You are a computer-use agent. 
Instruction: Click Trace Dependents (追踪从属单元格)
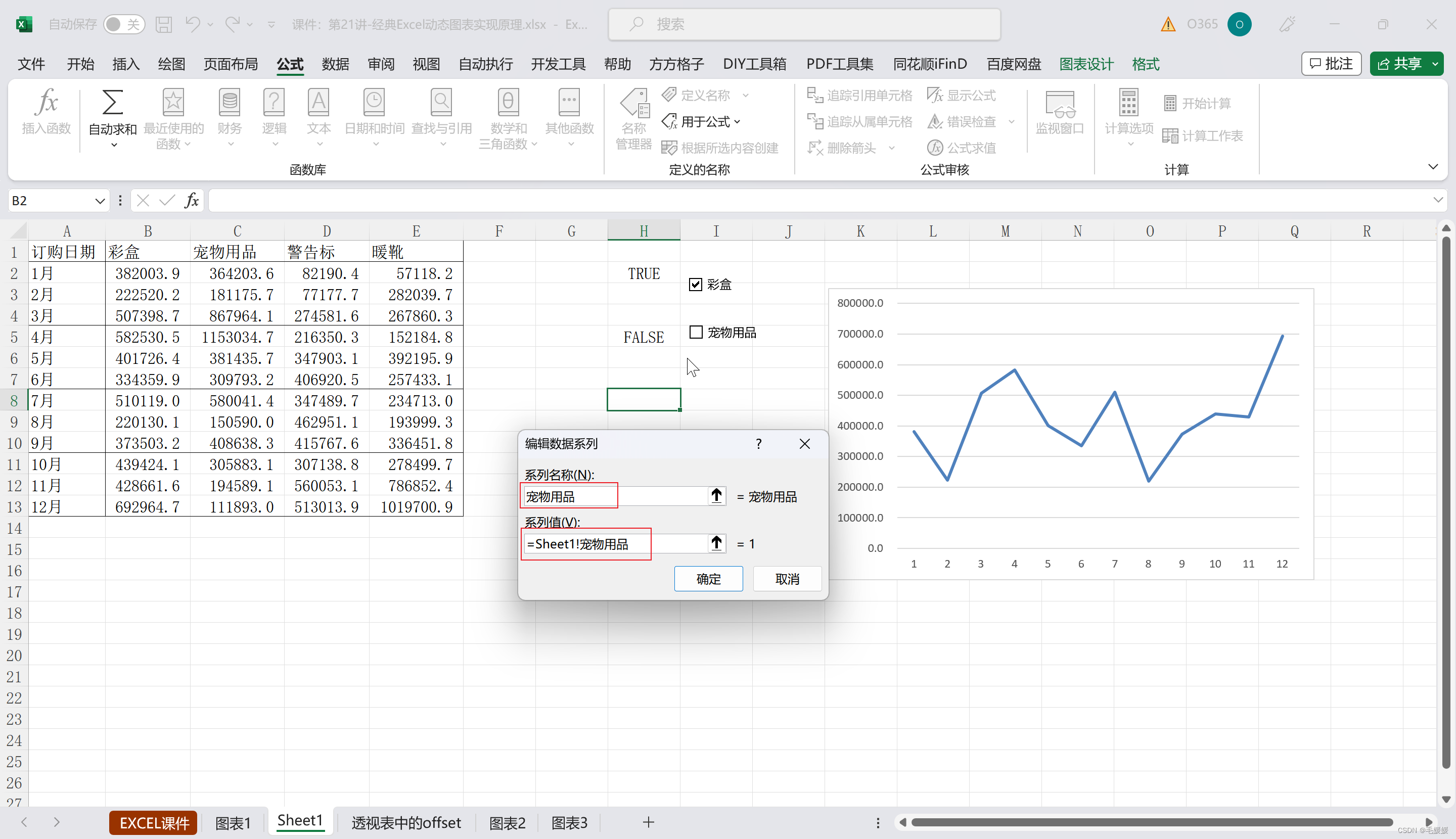(859, 122)
